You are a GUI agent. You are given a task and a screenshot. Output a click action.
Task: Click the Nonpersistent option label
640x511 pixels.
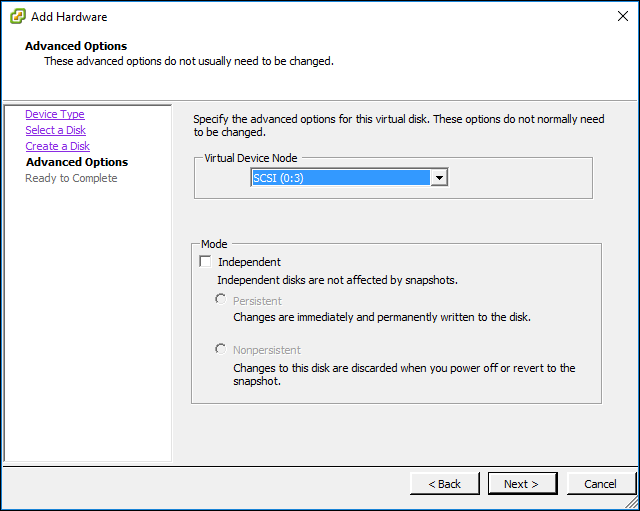point(267,350)
